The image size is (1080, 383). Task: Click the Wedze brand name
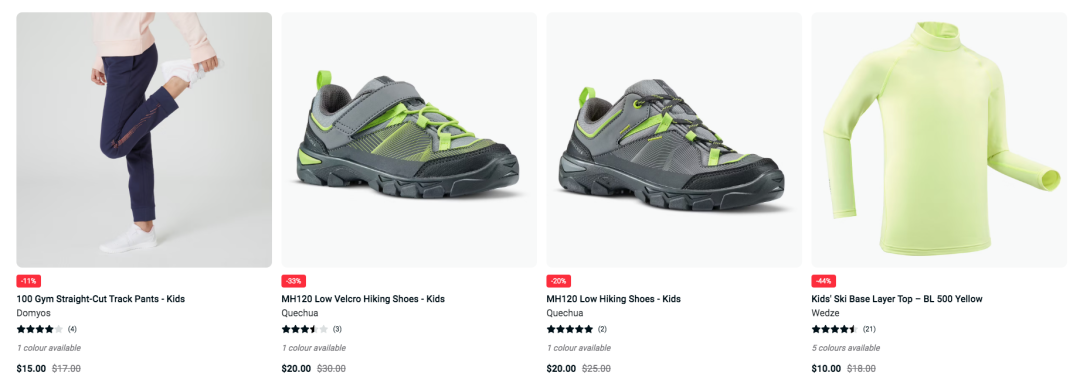(824, 313)
